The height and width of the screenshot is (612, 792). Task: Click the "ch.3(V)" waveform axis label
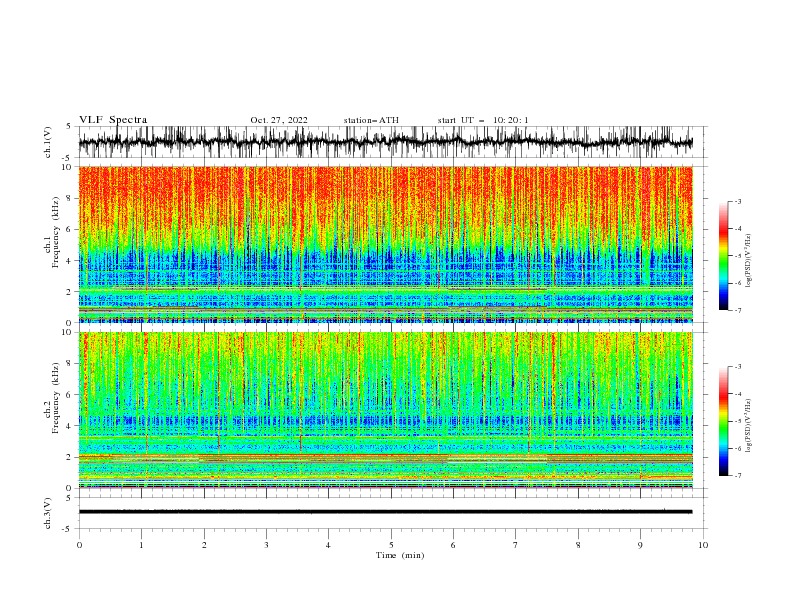[48, 513]
